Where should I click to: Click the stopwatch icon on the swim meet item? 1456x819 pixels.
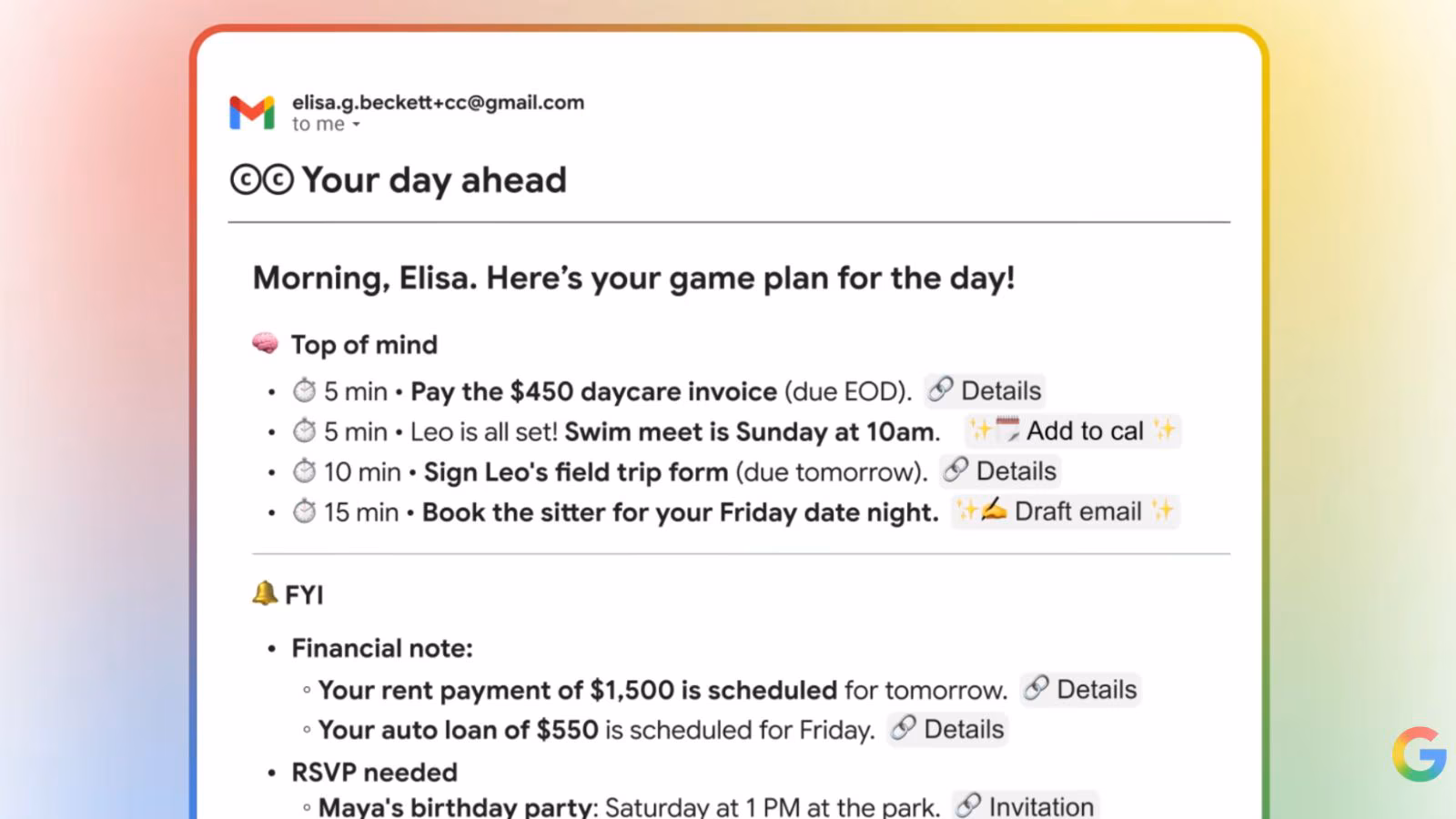(x=304, y=431)
